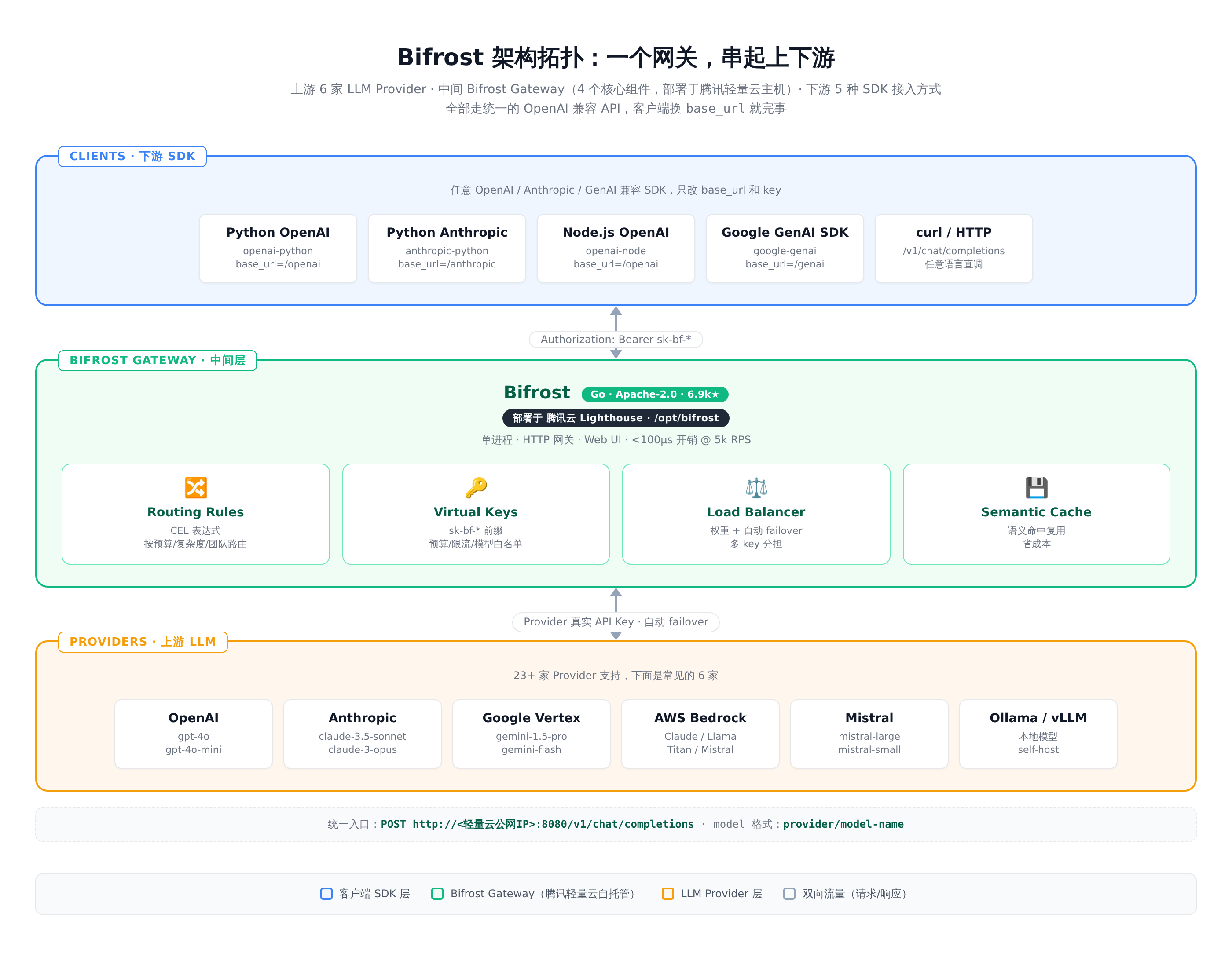Select the Ollama / vLLM provider card
The height and width of the screenshot is (957, 1232).
coord(1038,734)
